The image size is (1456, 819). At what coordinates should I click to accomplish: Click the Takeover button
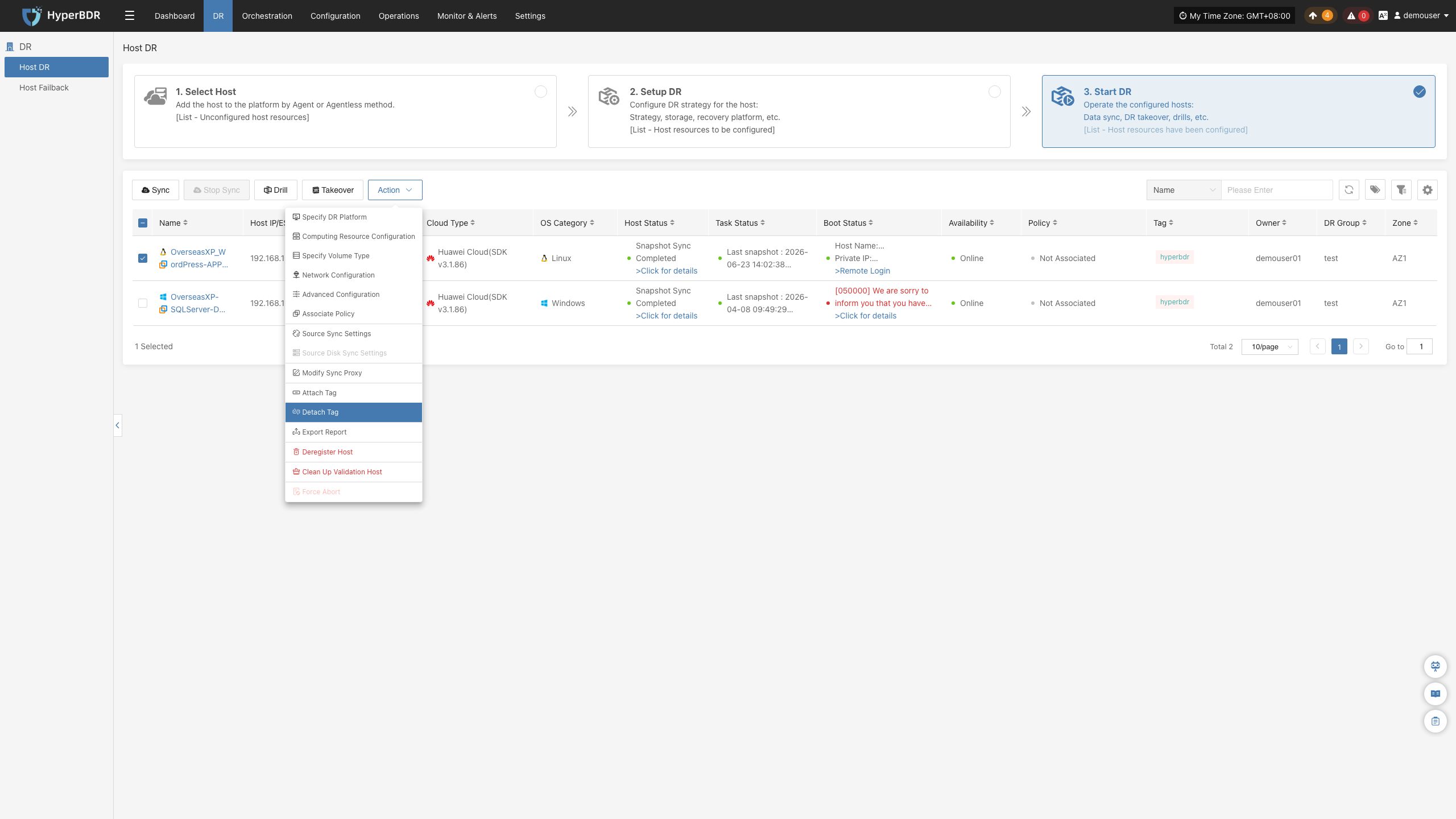pyautogui.click(x=333, y=190)
